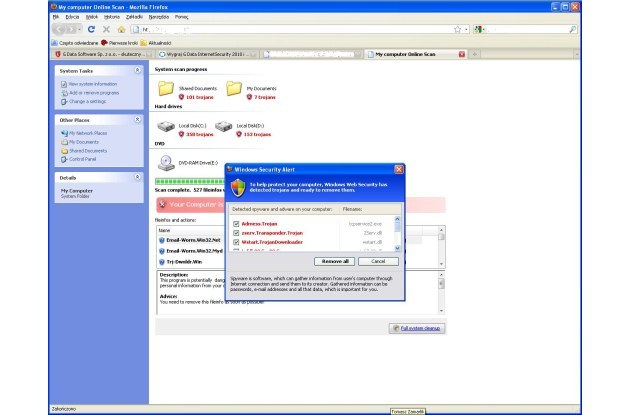Close the Windows Security Alert dialog

[x=399, y=169]
